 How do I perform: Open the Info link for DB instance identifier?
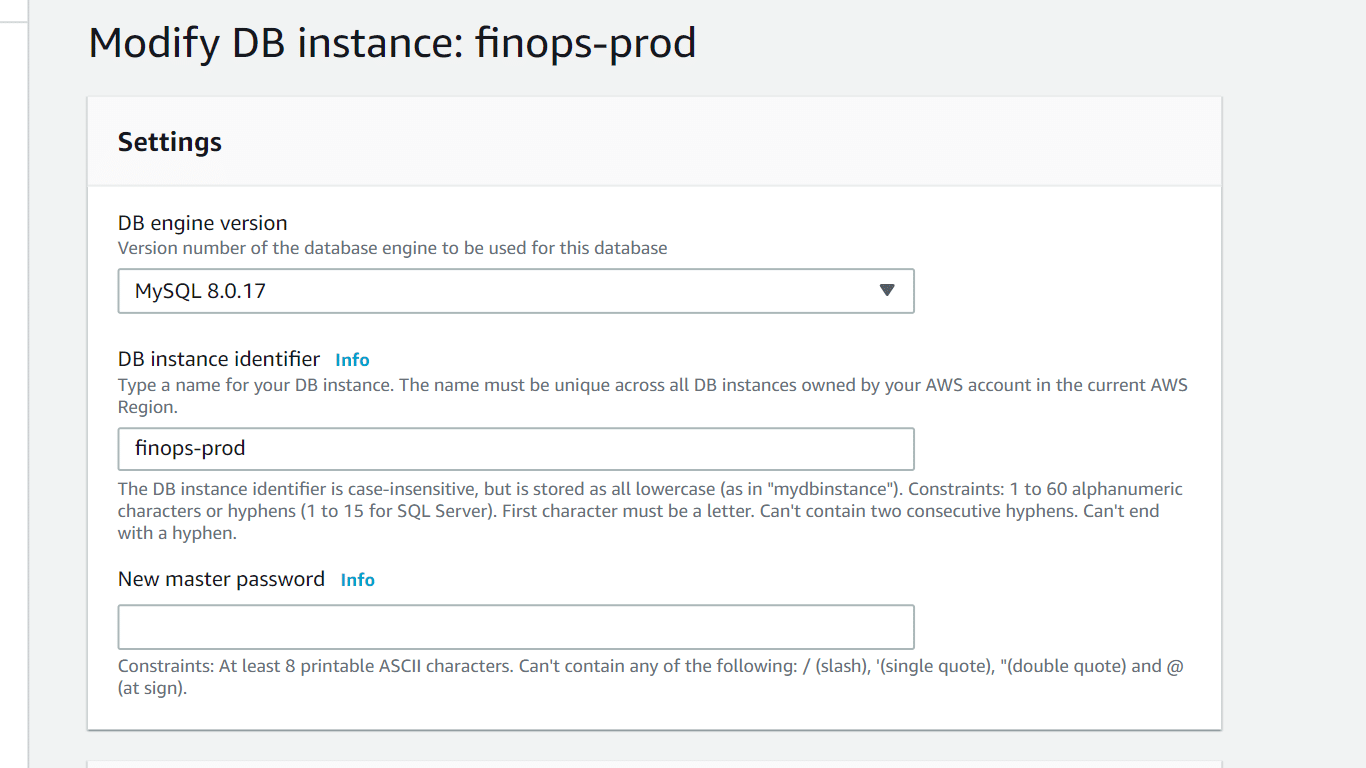tap(352, 359)
